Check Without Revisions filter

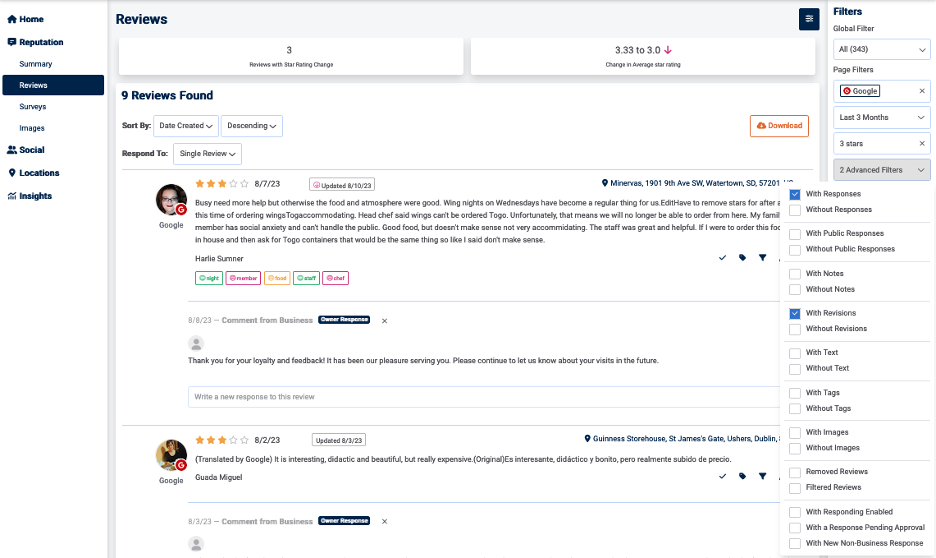tap(795, 329)
